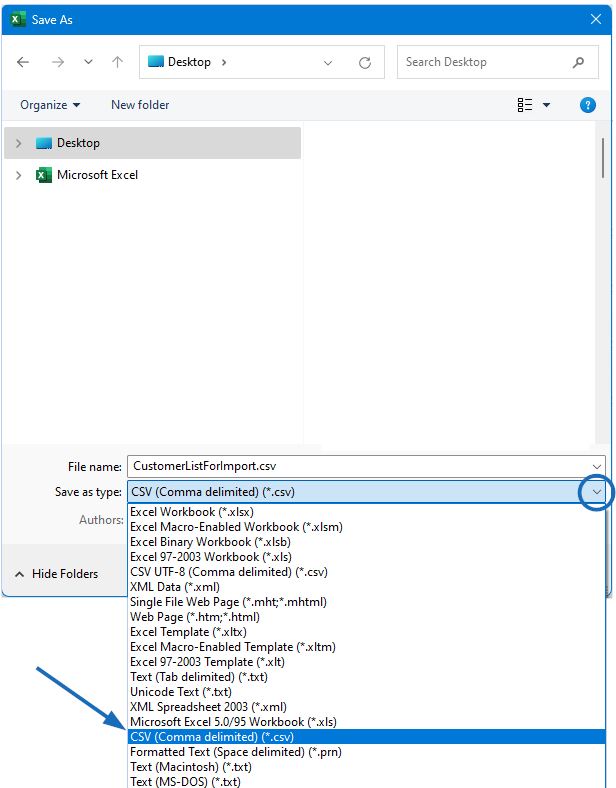The height and width of the screenshot is (788, 616).
Task: Open the File name history dropdown
Action: point(596,466)
